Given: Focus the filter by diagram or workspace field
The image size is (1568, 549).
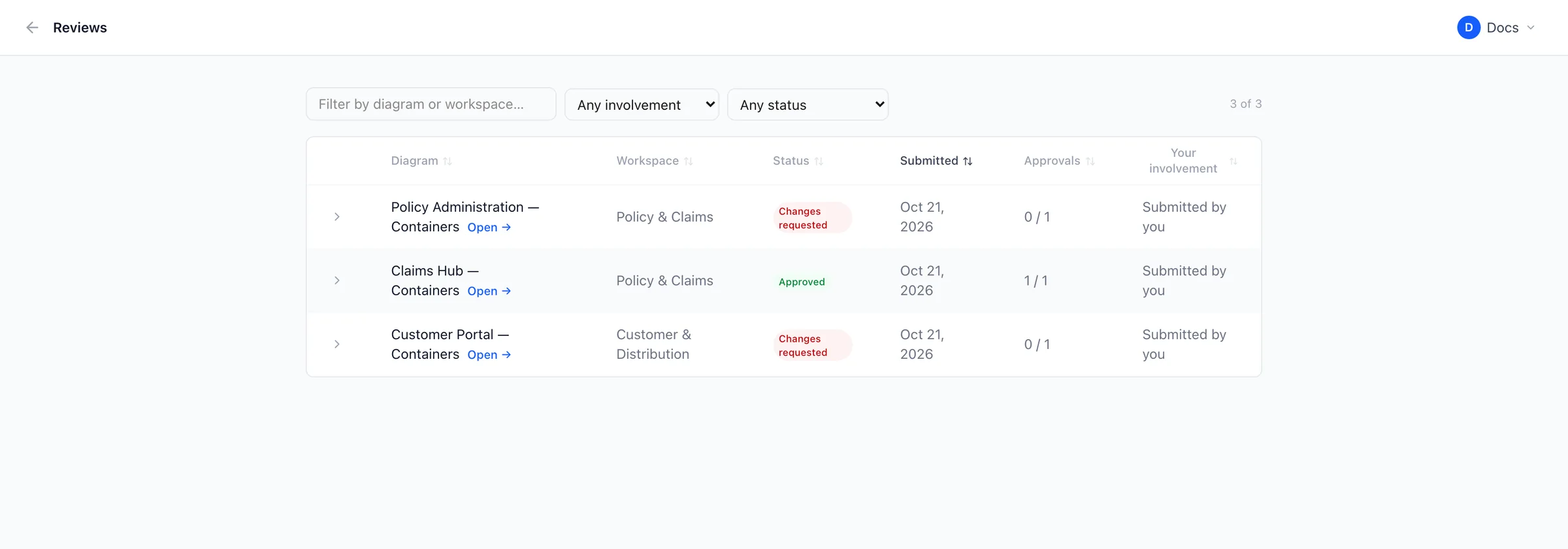Looking at the screenshot, I should click(431, 105).
